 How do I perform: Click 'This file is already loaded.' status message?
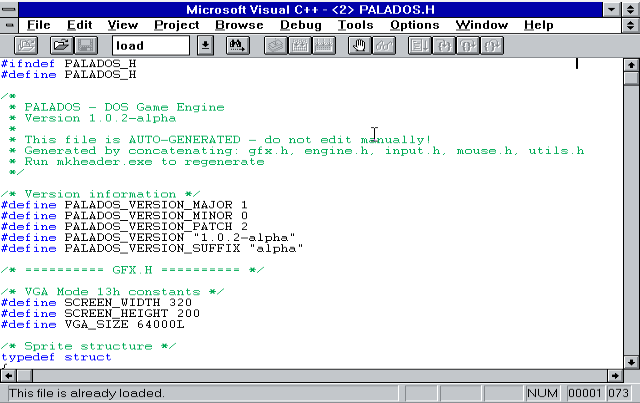[x=87, y=393]
